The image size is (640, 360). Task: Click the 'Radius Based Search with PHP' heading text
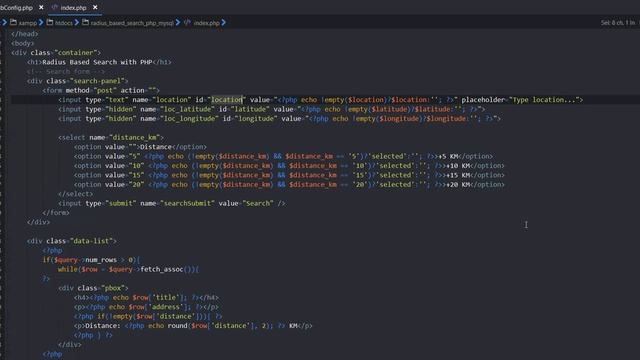[97, 62]
